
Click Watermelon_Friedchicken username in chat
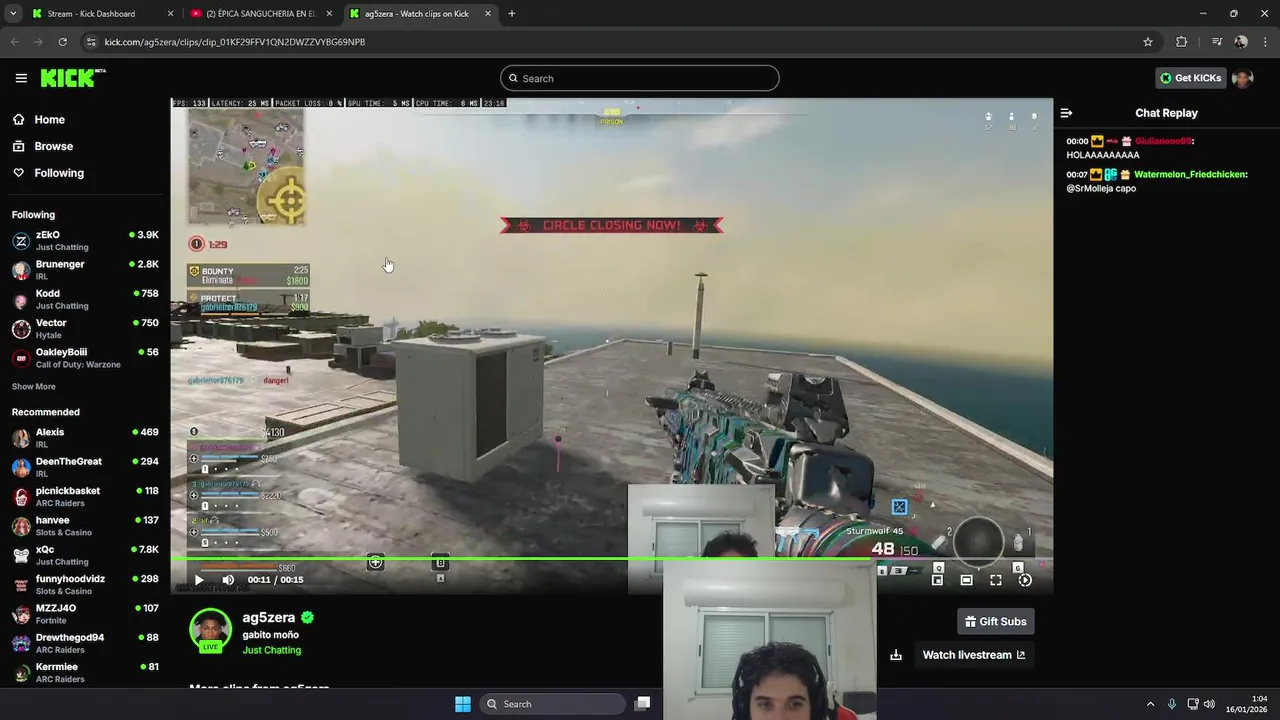click(x=1190, y=174)
